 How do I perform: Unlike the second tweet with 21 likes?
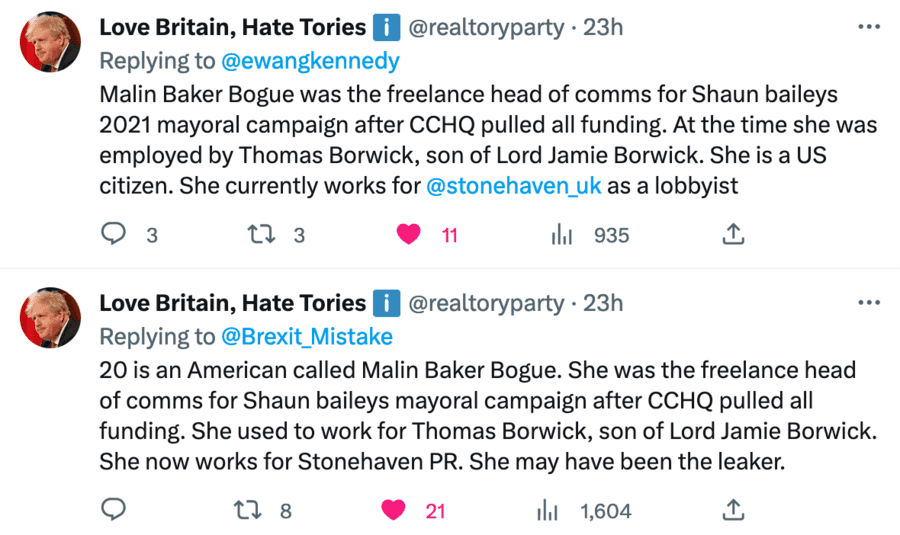394,510
